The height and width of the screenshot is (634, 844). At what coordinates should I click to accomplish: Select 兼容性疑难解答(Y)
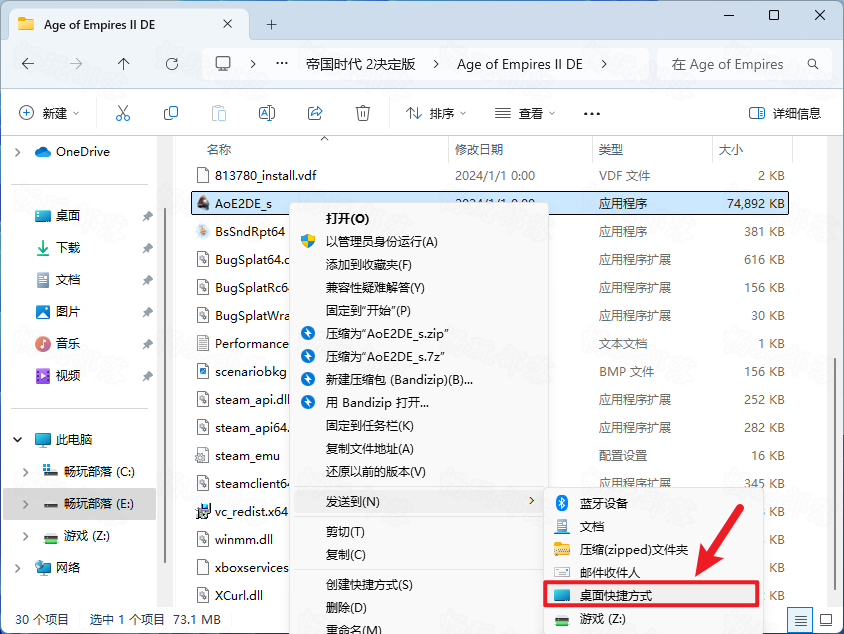click(x=419, y=288)
